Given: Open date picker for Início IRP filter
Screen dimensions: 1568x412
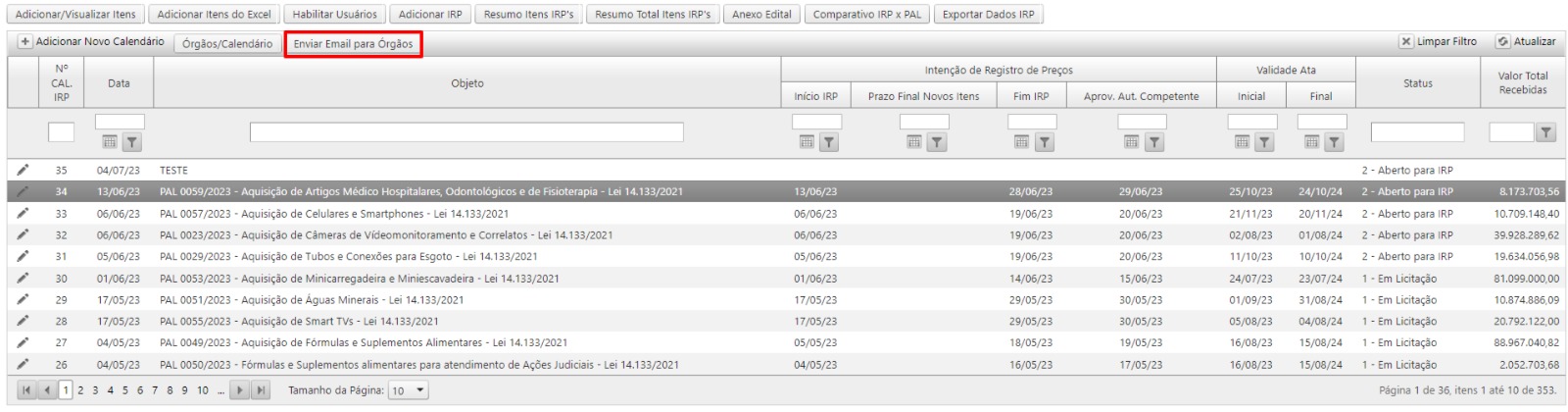Looking at the screenshot, I should point(807,143).
